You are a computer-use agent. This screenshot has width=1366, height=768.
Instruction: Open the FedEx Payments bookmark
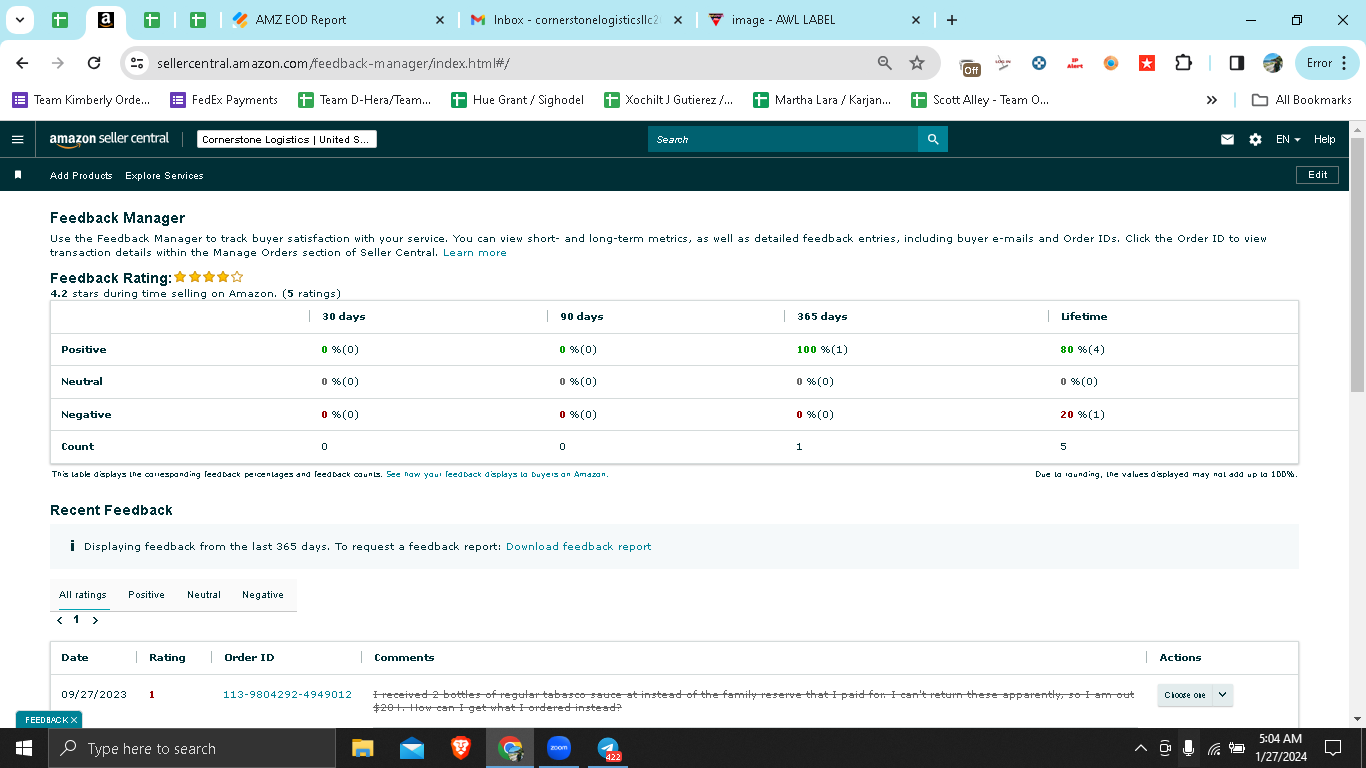click(224, 100)
